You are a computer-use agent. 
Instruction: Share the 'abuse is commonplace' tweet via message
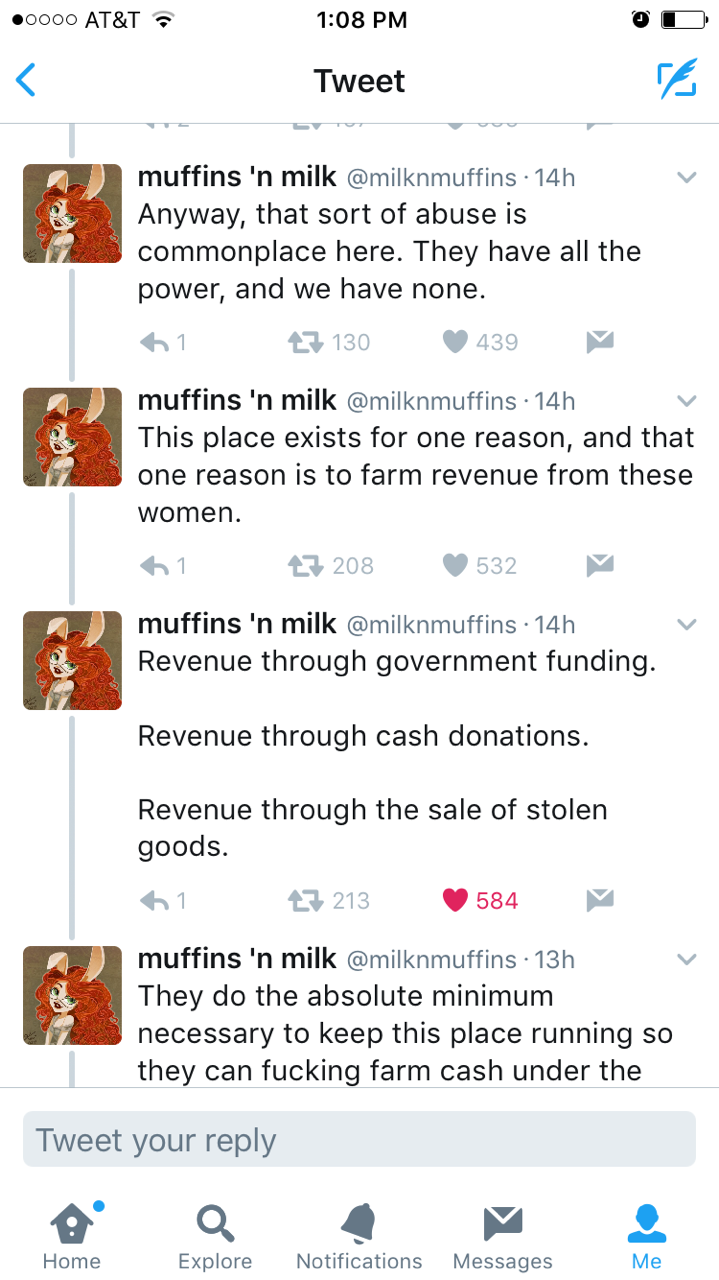599,342
